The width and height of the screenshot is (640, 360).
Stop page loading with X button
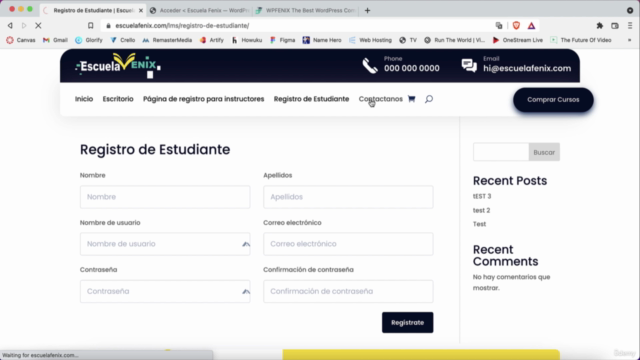(x=38, y=26)
